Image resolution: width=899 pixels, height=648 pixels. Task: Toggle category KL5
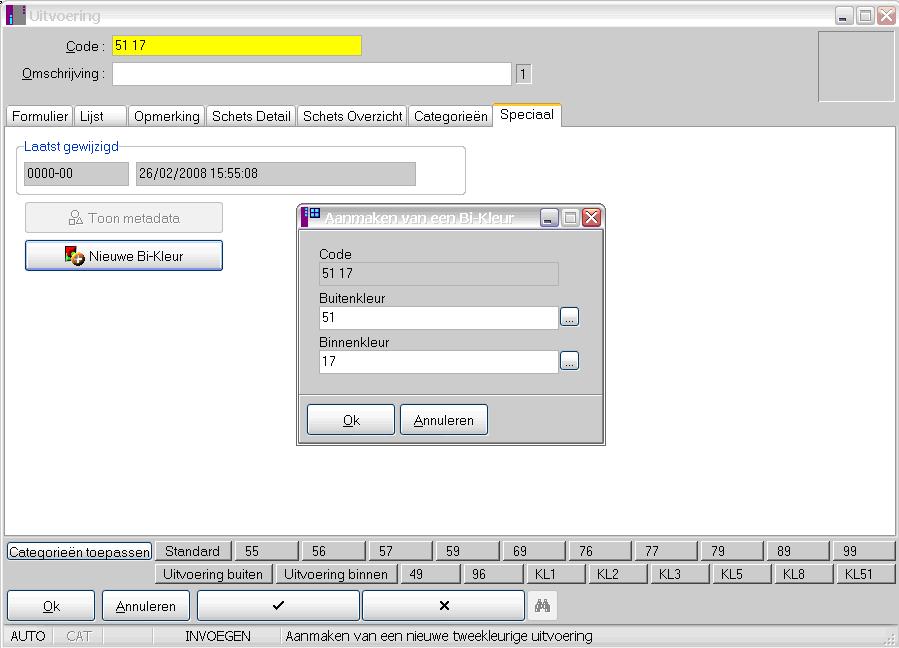click(742, 574)
